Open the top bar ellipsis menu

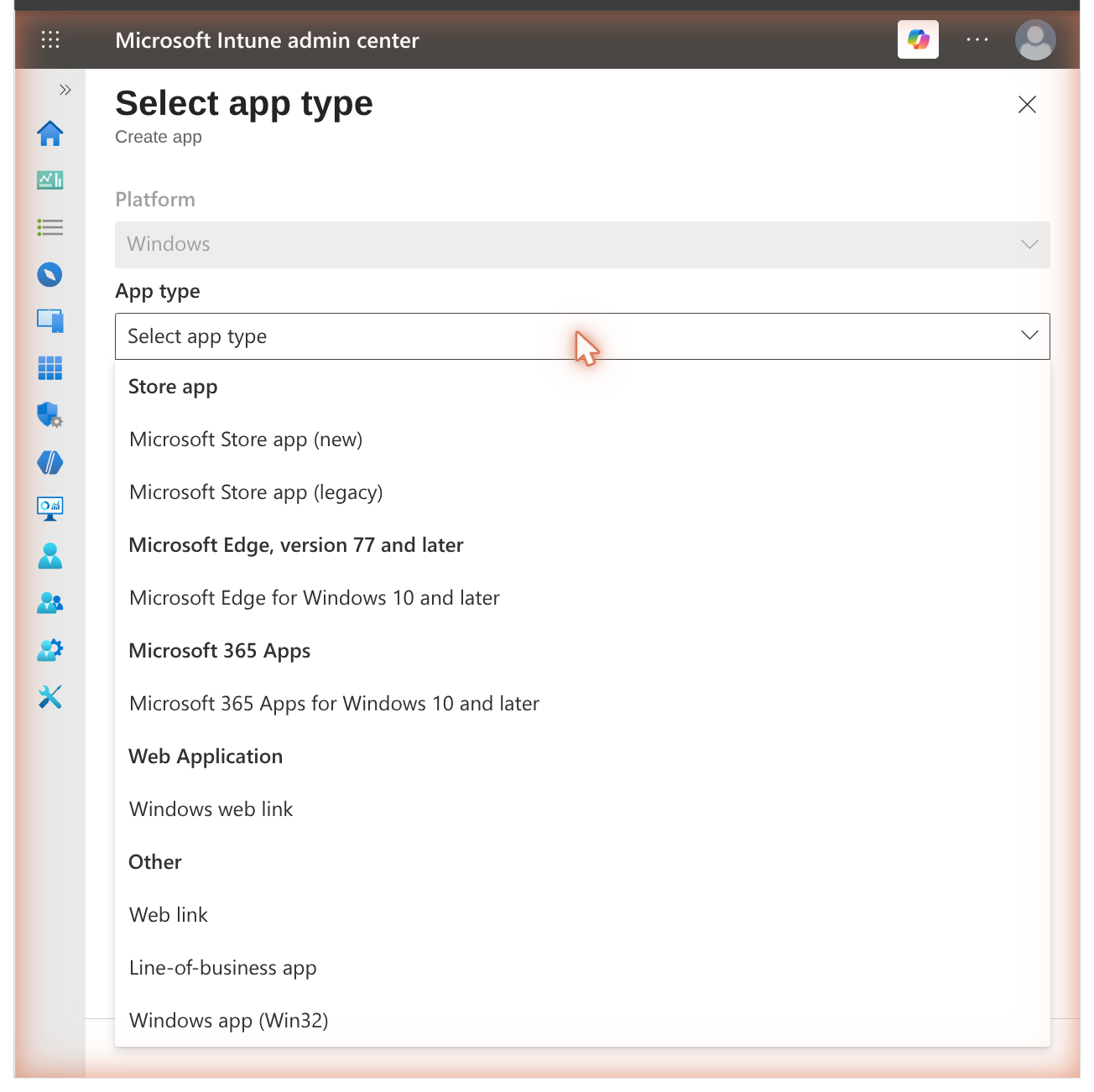(977, 39)
